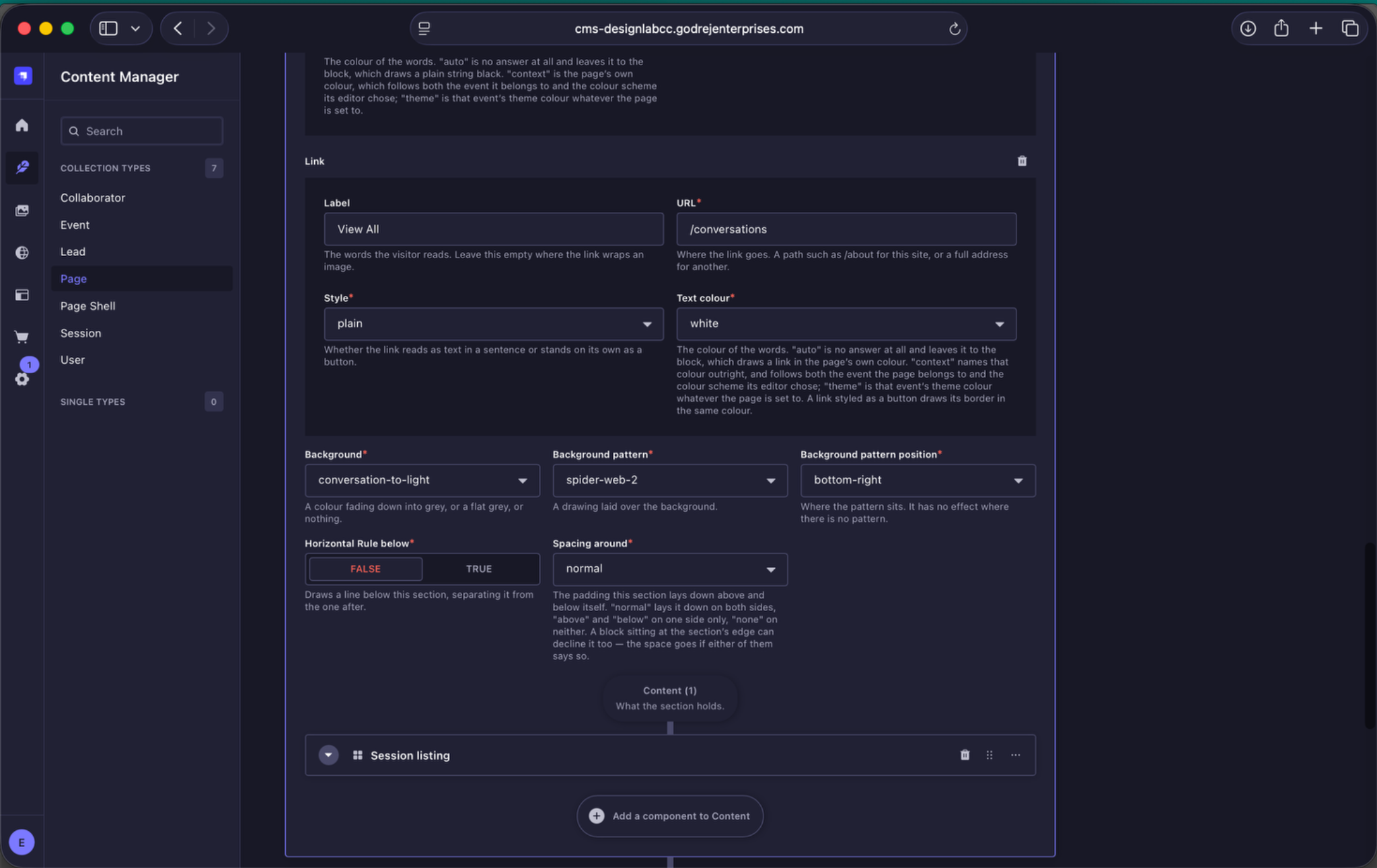Delete the Link component with trash icon
1377x868 pixels.
1022,161
